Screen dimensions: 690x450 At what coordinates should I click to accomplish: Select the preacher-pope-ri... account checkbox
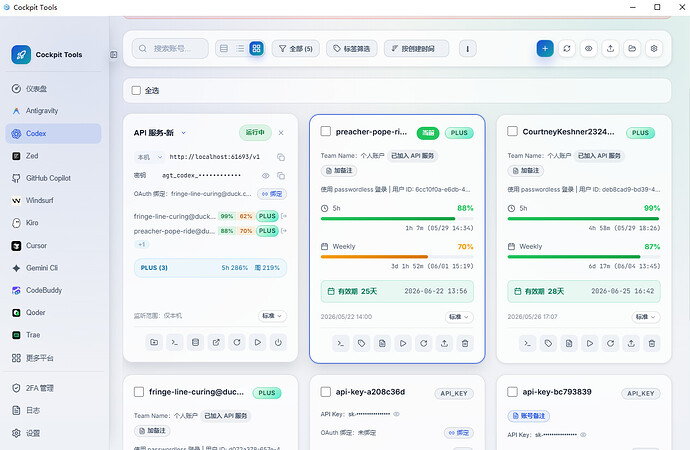(326, 131)
